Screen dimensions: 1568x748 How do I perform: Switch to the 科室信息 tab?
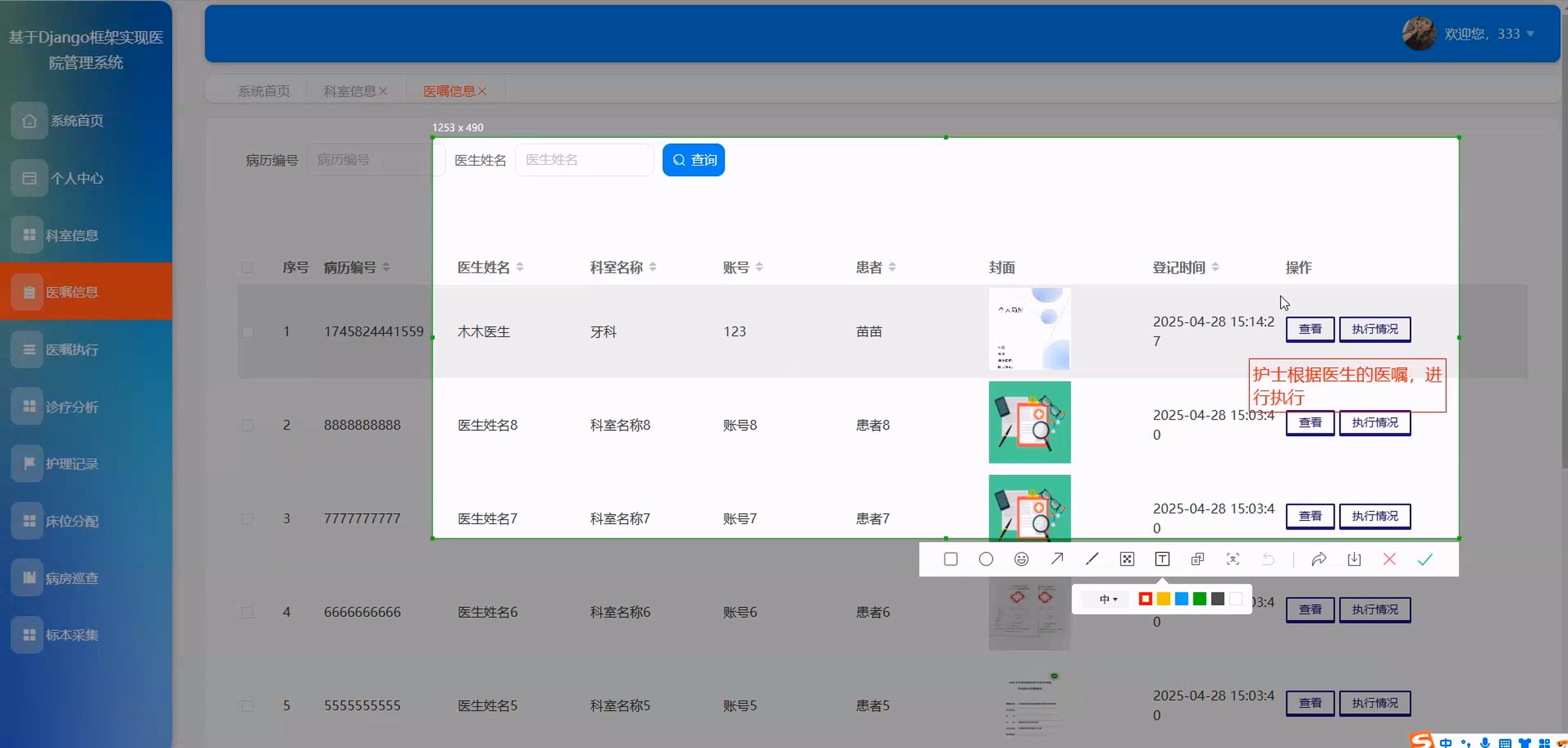coord(349,91)
